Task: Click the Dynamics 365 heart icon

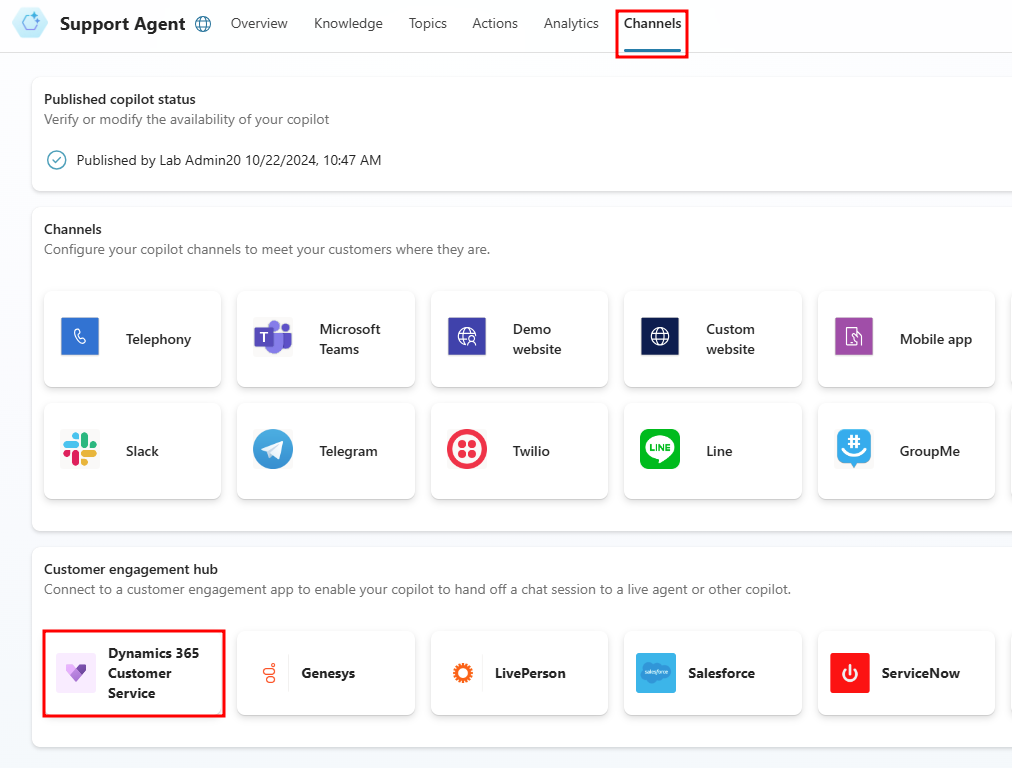Action: pyautogui.click(x=76, y=672)
